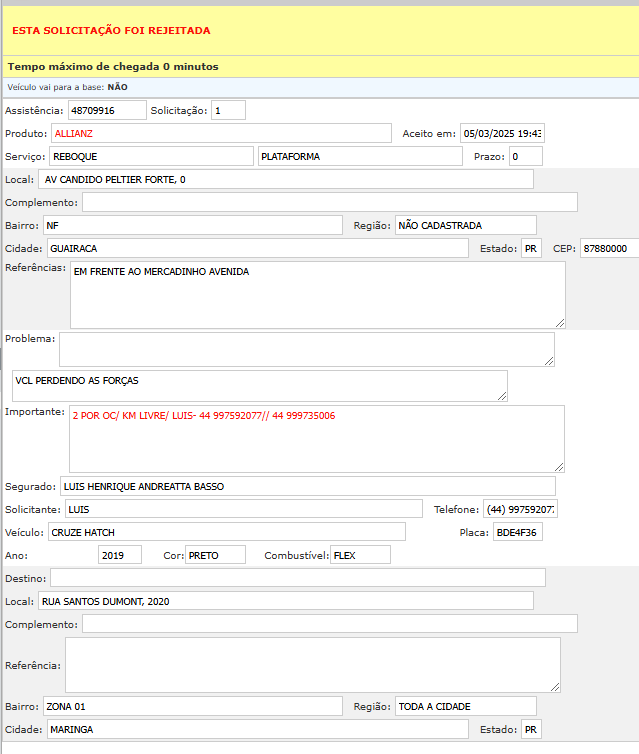Select the Combustível field showing FLEX
The width and height of the screenshot is (639, 754).
tap(360, 554)
